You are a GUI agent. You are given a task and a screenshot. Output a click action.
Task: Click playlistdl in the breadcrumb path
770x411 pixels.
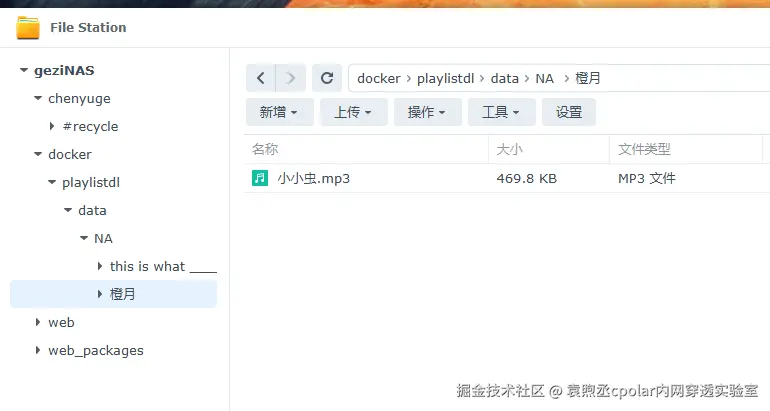pos(445,79)
